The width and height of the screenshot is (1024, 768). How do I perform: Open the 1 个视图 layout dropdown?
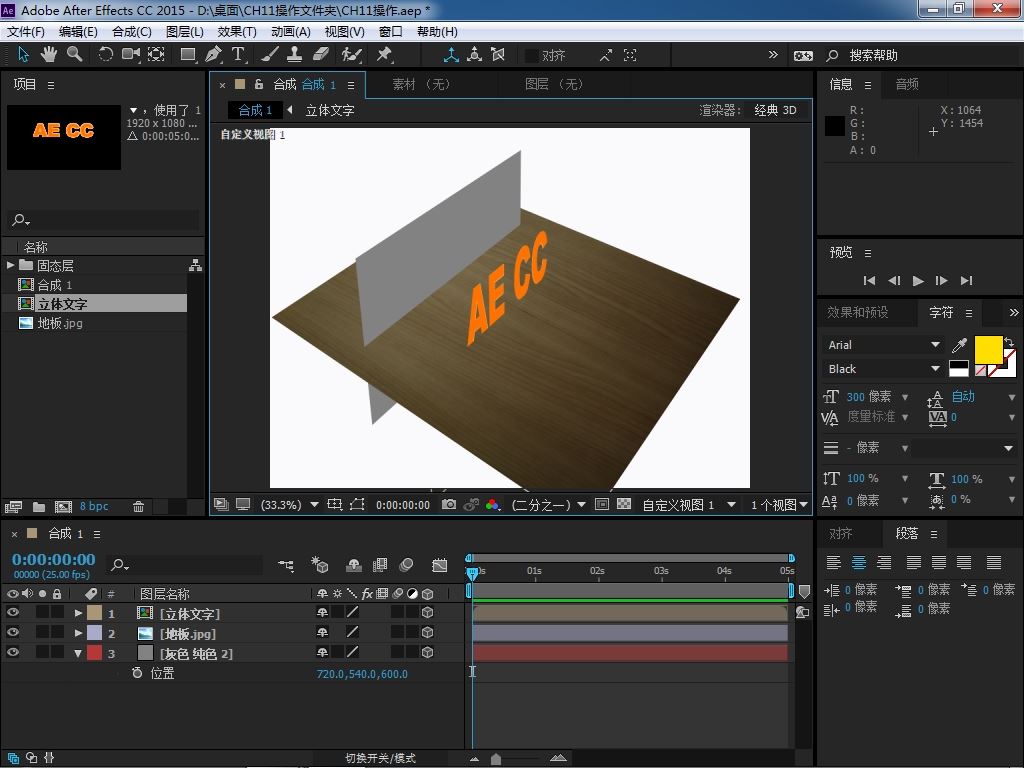click(779, 505)
